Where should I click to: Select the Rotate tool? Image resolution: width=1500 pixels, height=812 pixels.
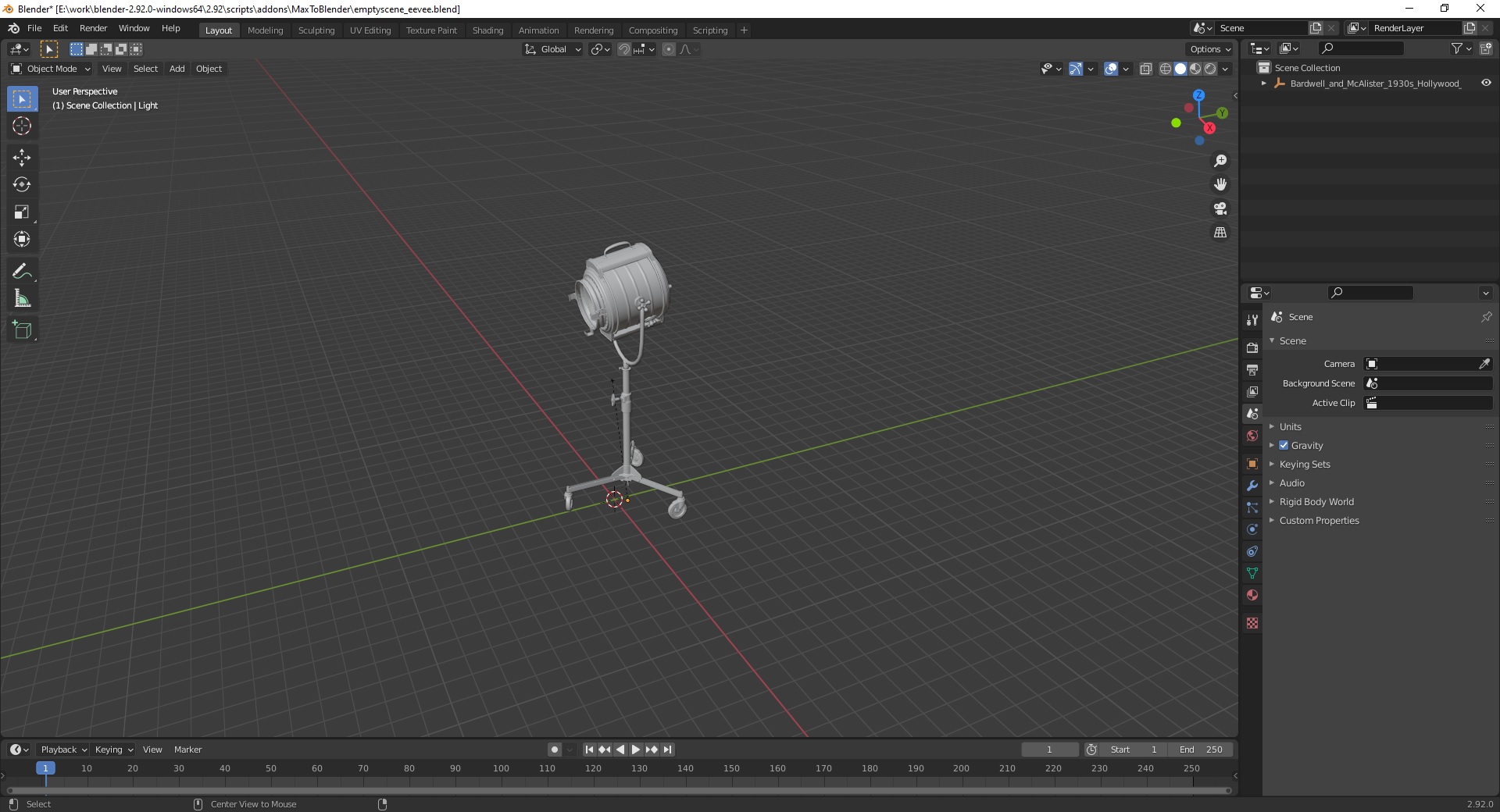(22, 185)
